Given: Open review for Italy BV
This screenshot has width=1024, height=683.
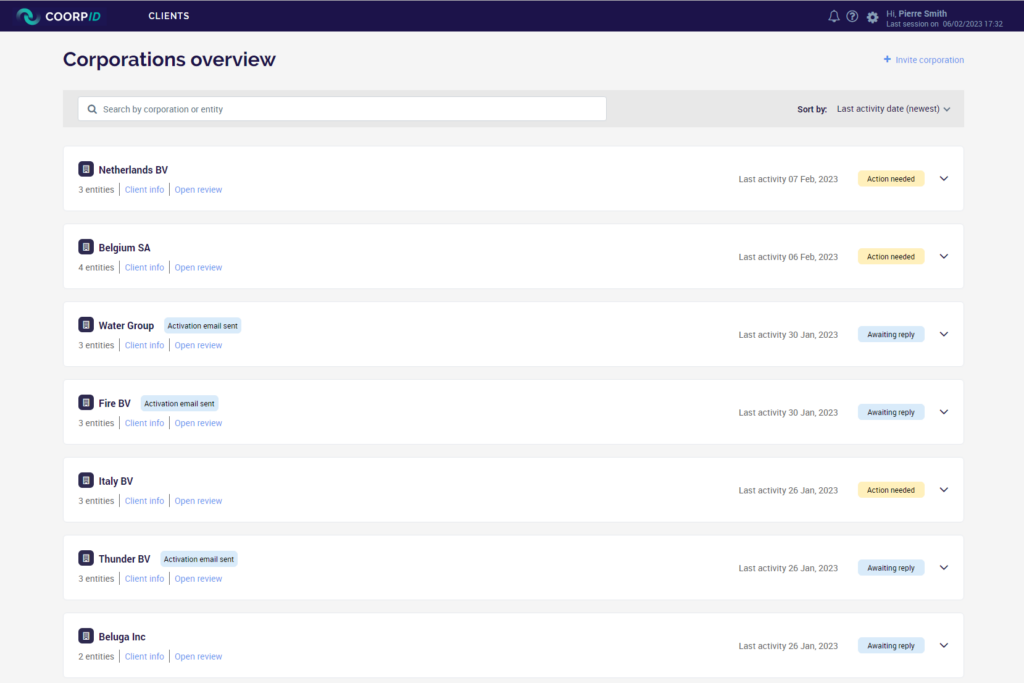Looking at the screenshot, I should (198, 500).
